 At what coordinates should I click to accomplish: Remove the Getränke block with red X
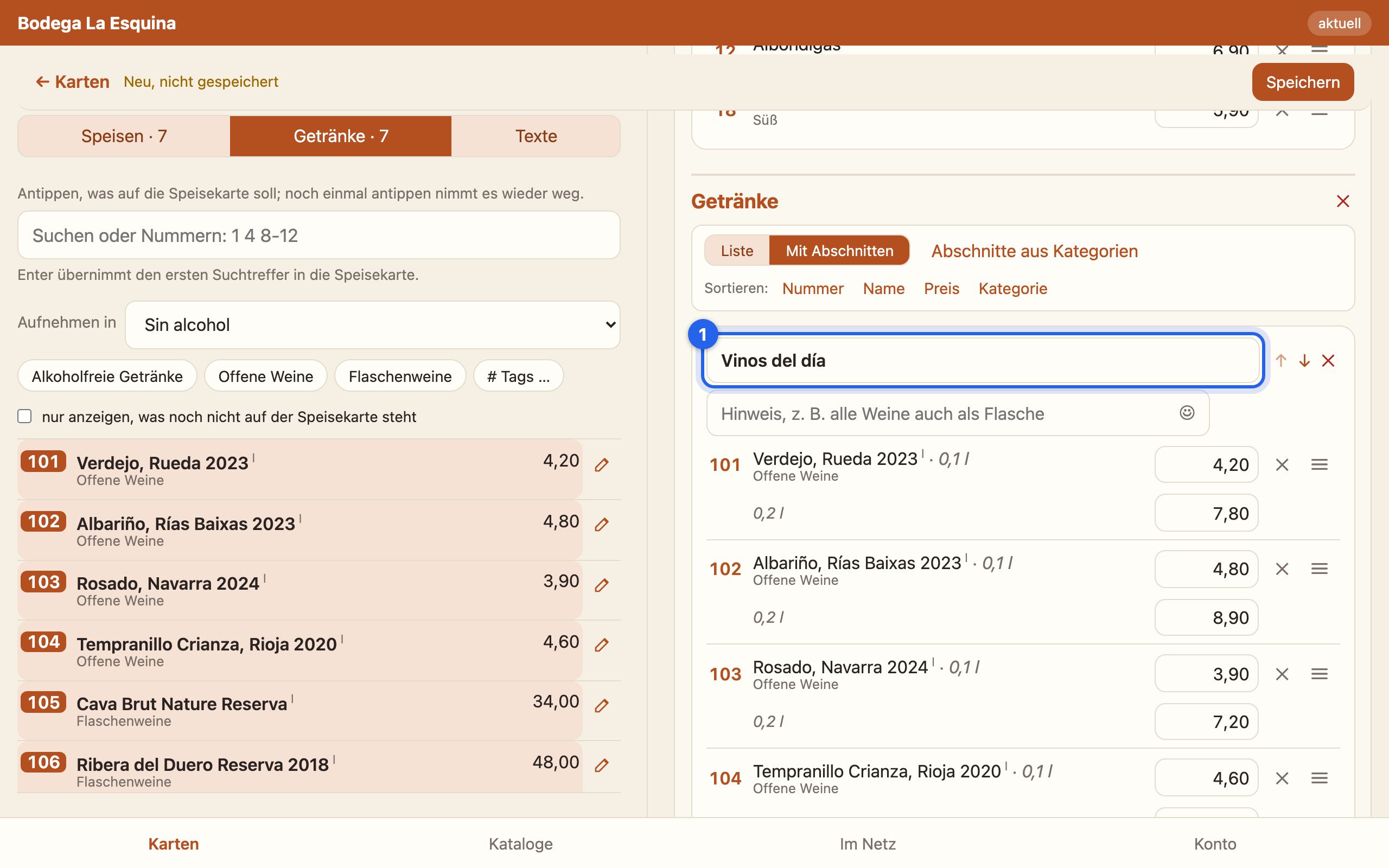1342,201
